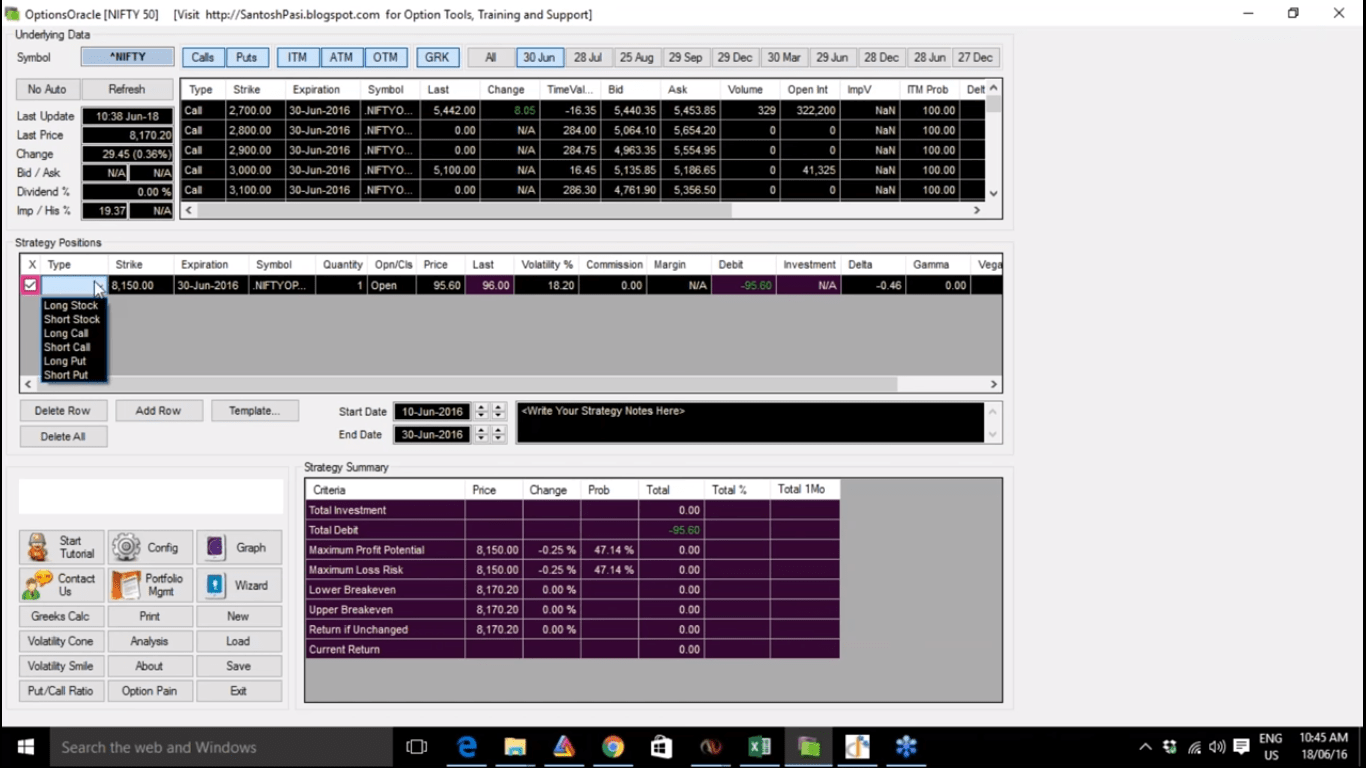
Task: Open the Config gear button
Action: click(x=150, y=547)
